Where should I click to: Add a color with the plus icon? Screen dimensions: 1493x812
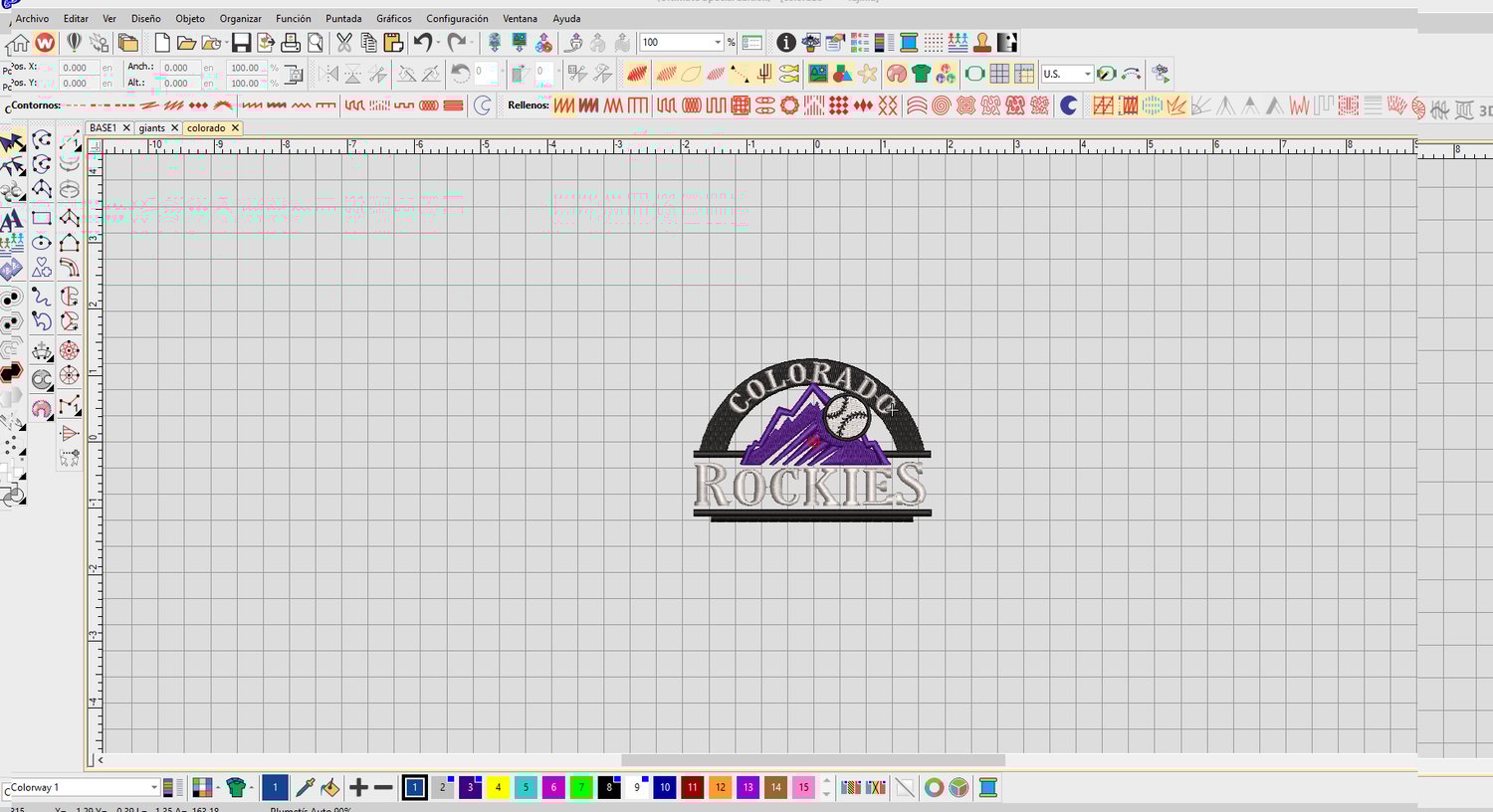coord(358,787)
